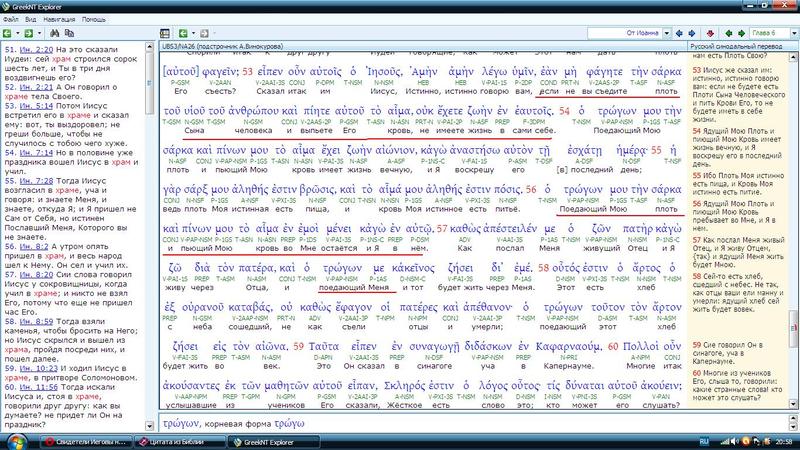Click the blue left arrow for previous book
This screenshot has width=800, height=450.
coord(681,33)
